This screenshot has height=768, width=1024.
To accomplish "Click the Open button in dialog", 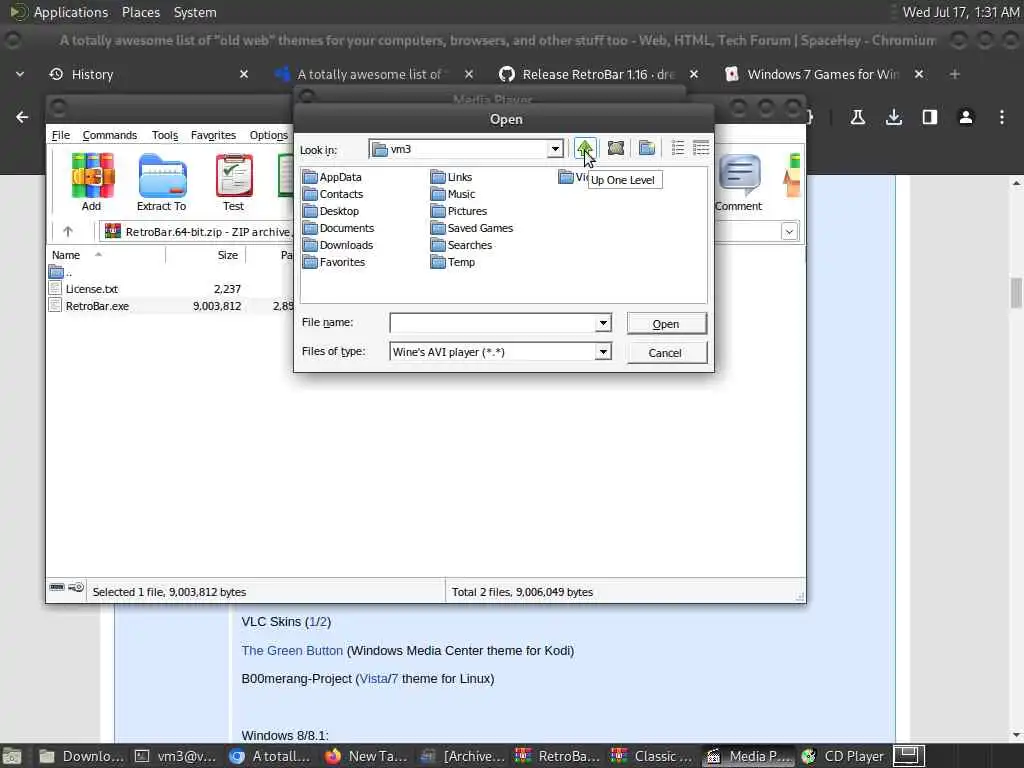I will 666,324.
